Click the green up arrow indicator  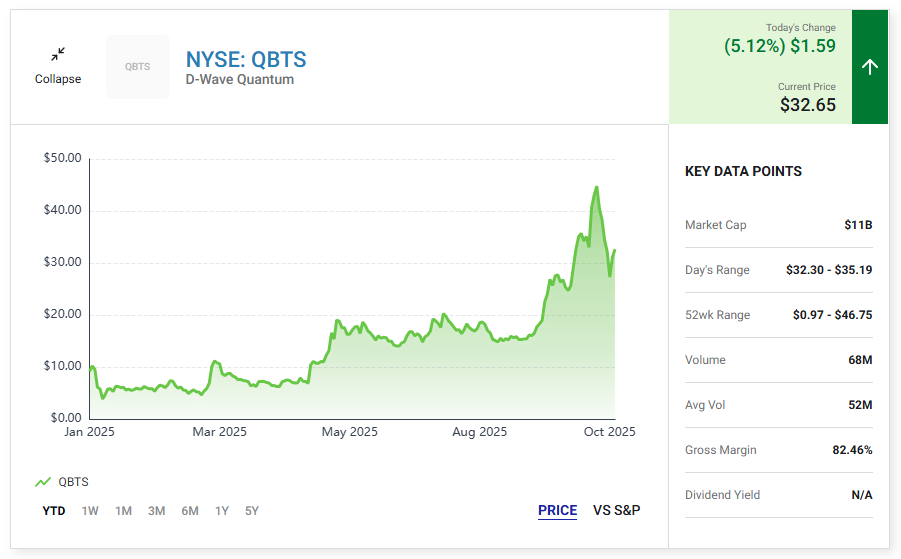pyautogui.click(x=869, y=67)
